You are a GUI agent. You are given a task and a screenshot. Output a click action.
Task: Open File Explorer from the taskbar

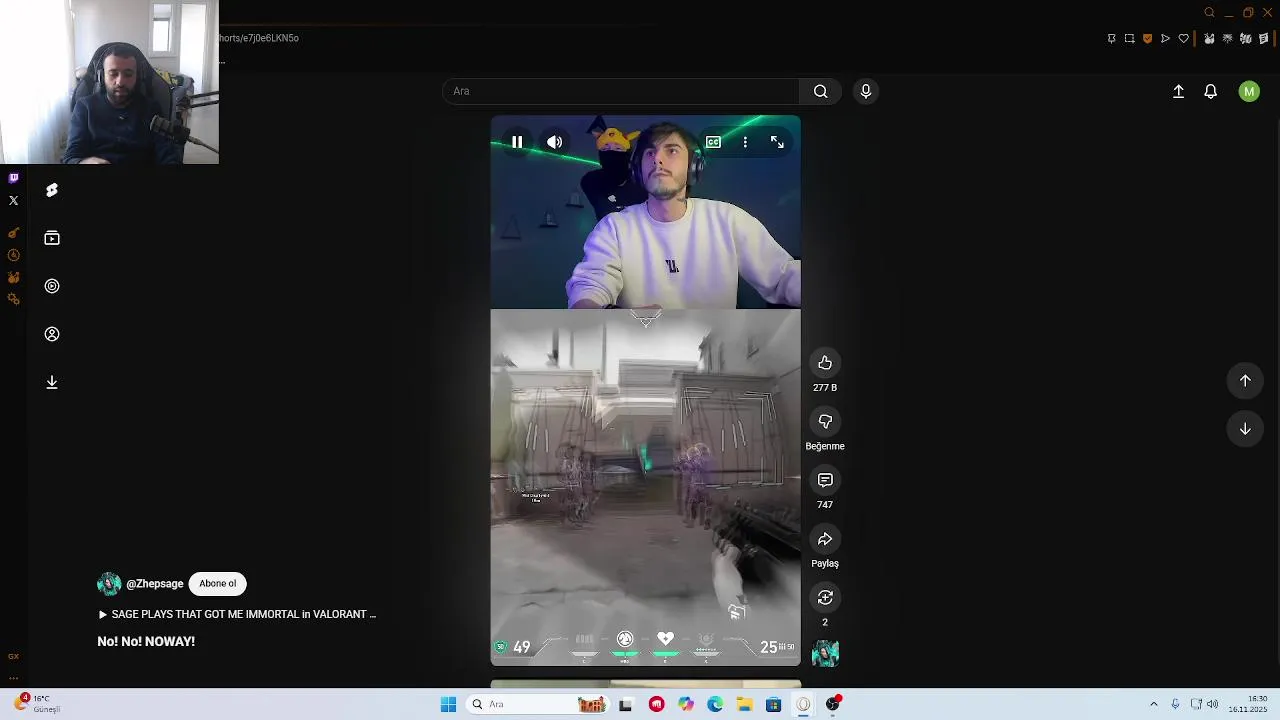pyautogui.click(x=744, y=704)
